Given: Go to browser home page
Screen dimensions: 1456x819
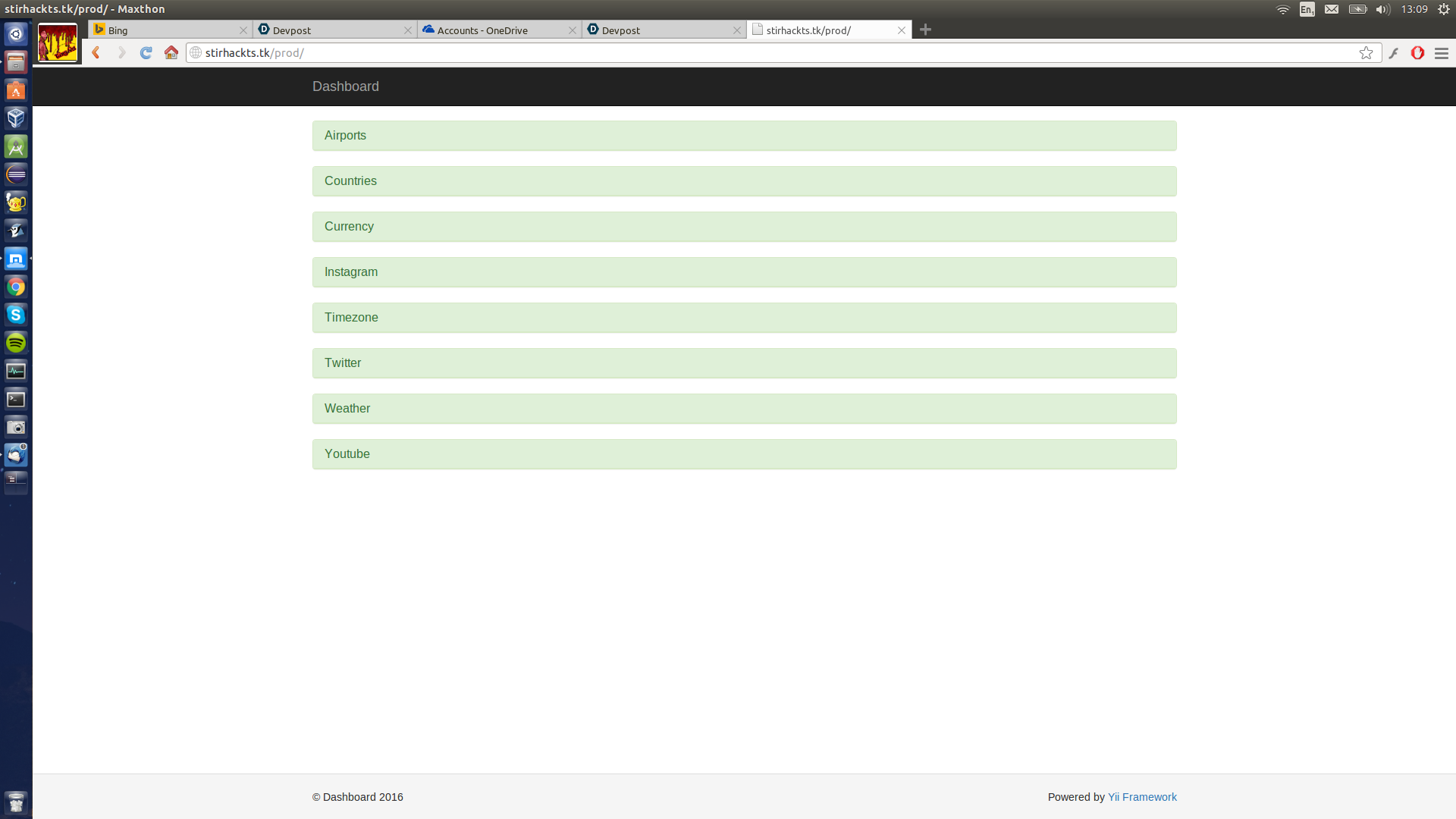Looking at the screenshot, I should click(171, 53).
